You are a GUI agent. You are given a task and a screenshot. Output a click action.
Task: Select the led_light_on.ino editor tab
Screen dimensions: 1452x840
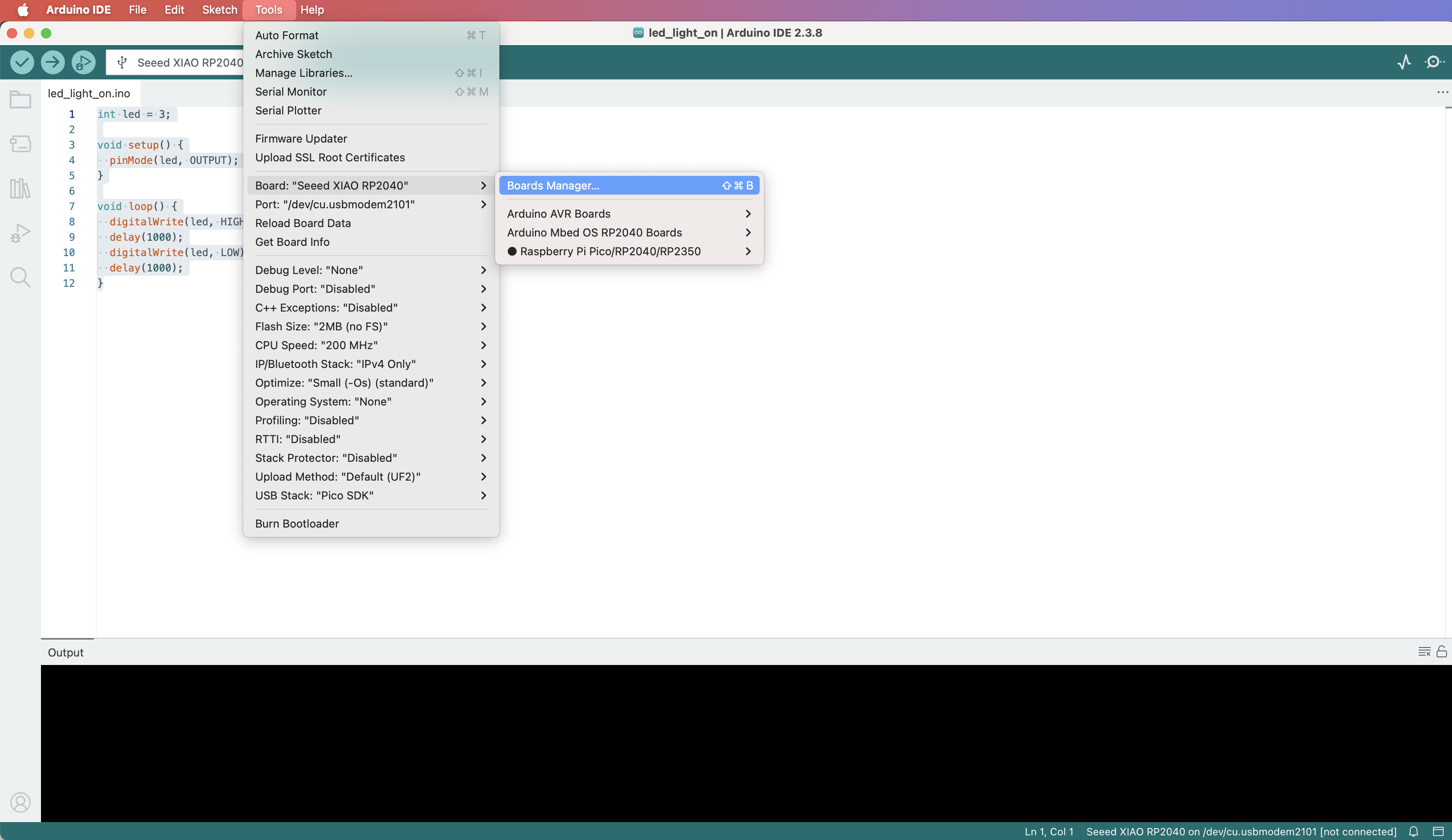coord(89,93)
